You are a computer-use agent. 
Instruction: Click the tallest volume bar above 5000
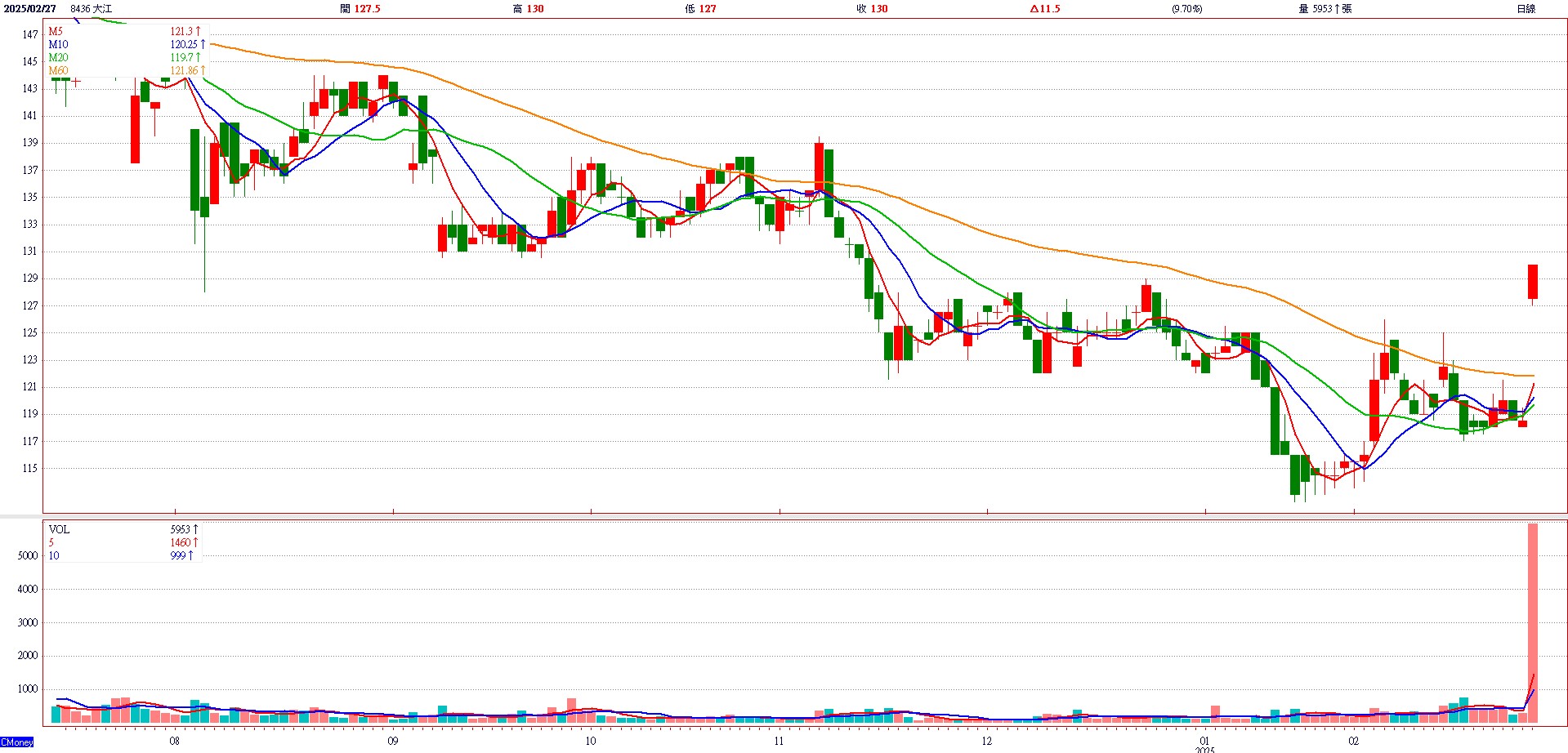coord(1533,623)
